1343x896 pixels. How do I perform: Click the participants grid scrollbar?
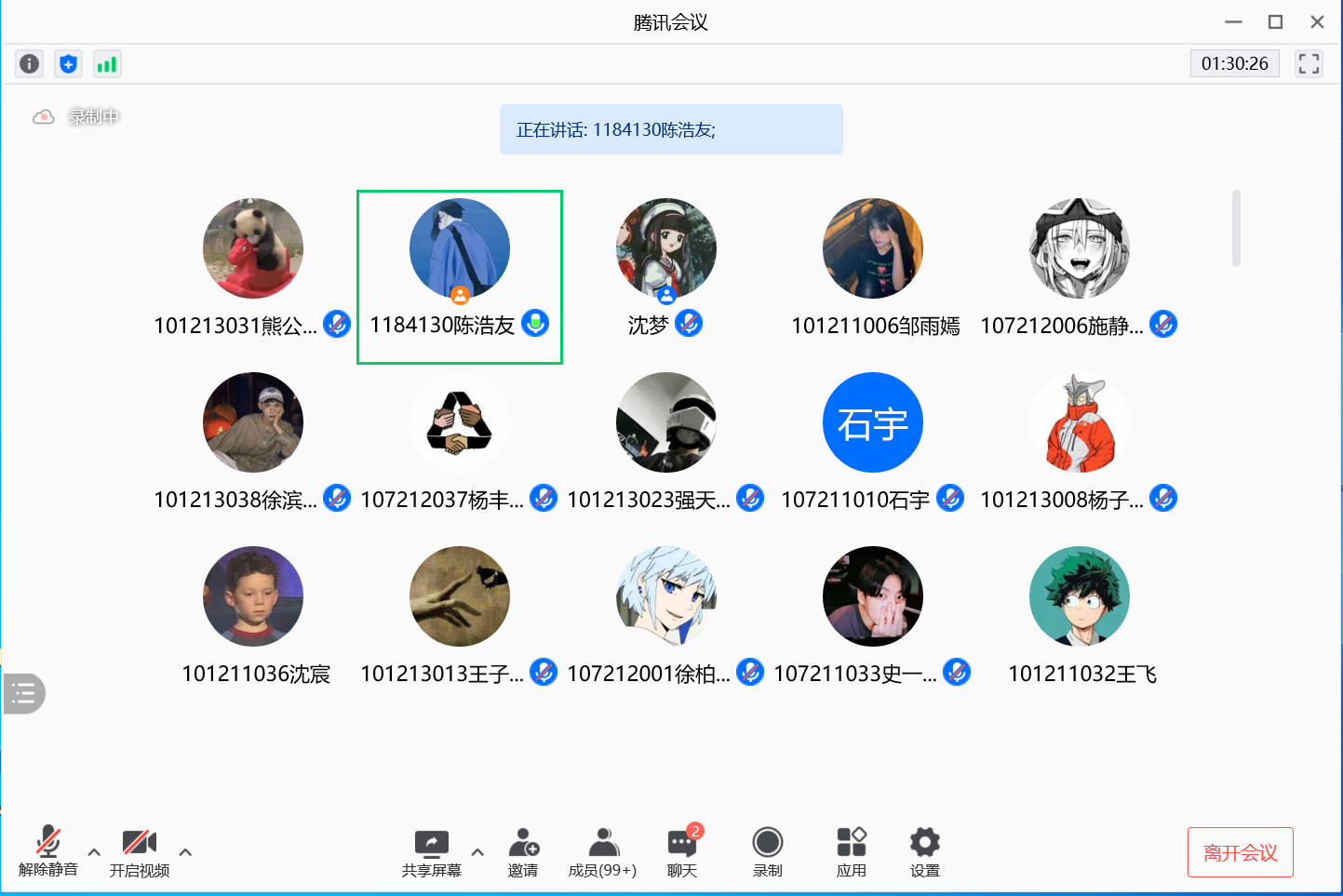pyautogui.click(x=1236, y=229)
